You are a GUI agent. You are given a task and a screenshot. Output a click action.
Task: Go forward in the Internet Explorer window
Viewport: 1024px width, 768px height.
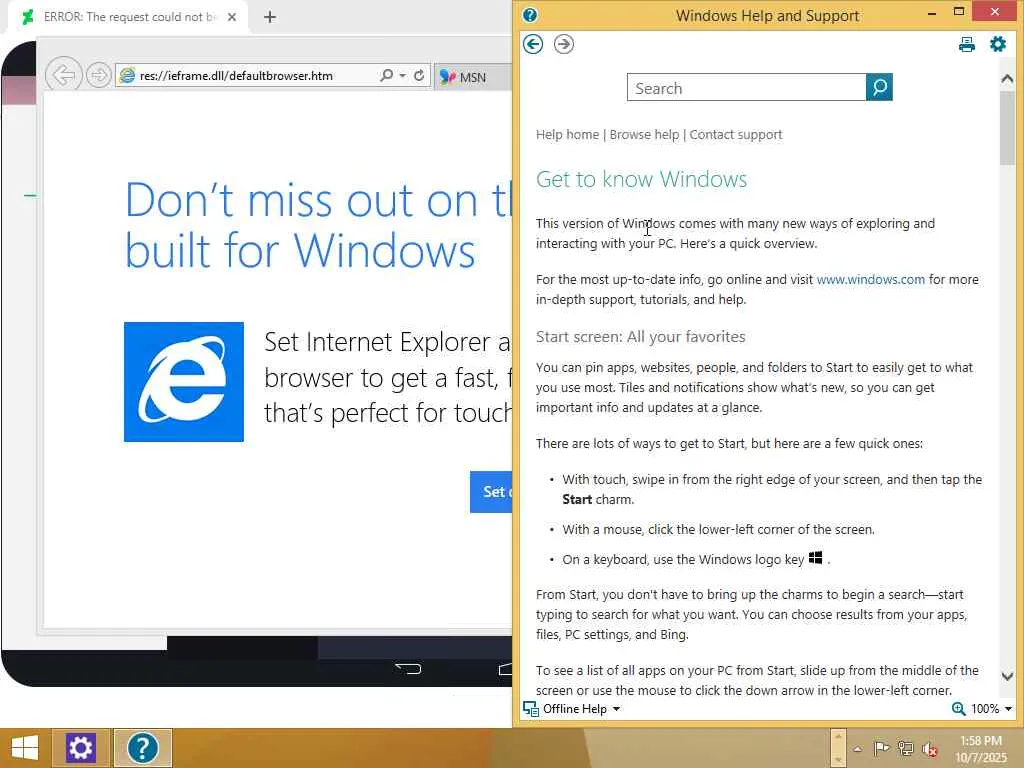[99, 76]
